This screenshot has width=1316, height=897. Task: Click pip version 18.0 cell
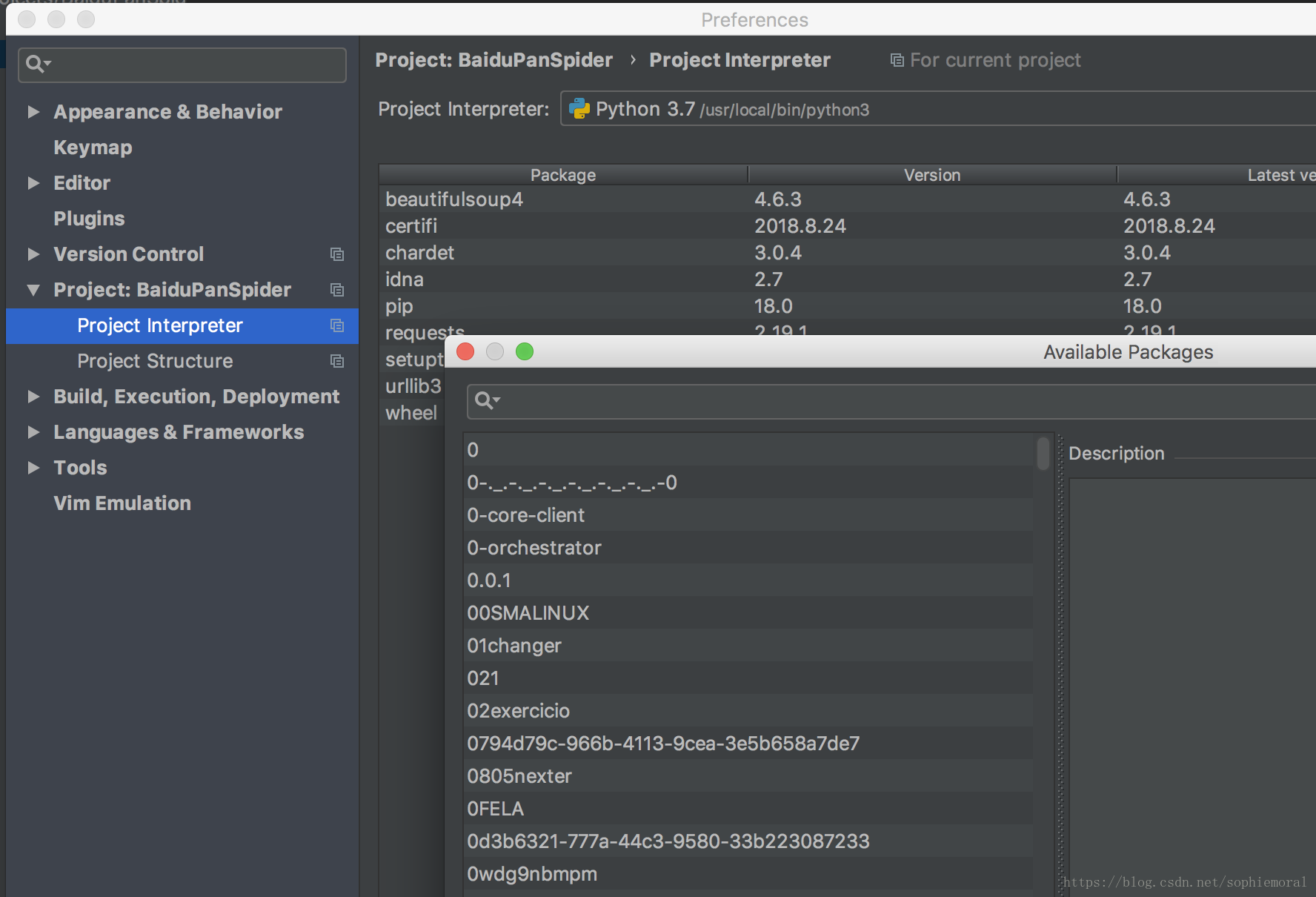pyautogui.click(x=774, y=306)
